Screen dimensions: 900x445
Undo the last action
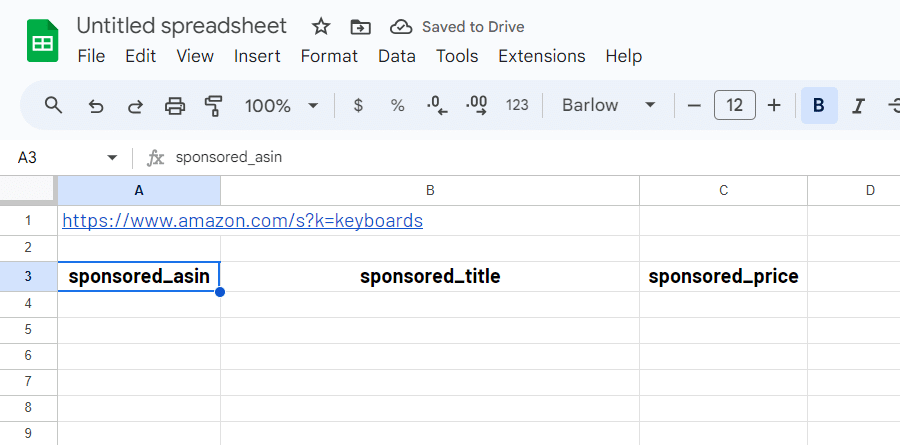click(x=96, y=105)
